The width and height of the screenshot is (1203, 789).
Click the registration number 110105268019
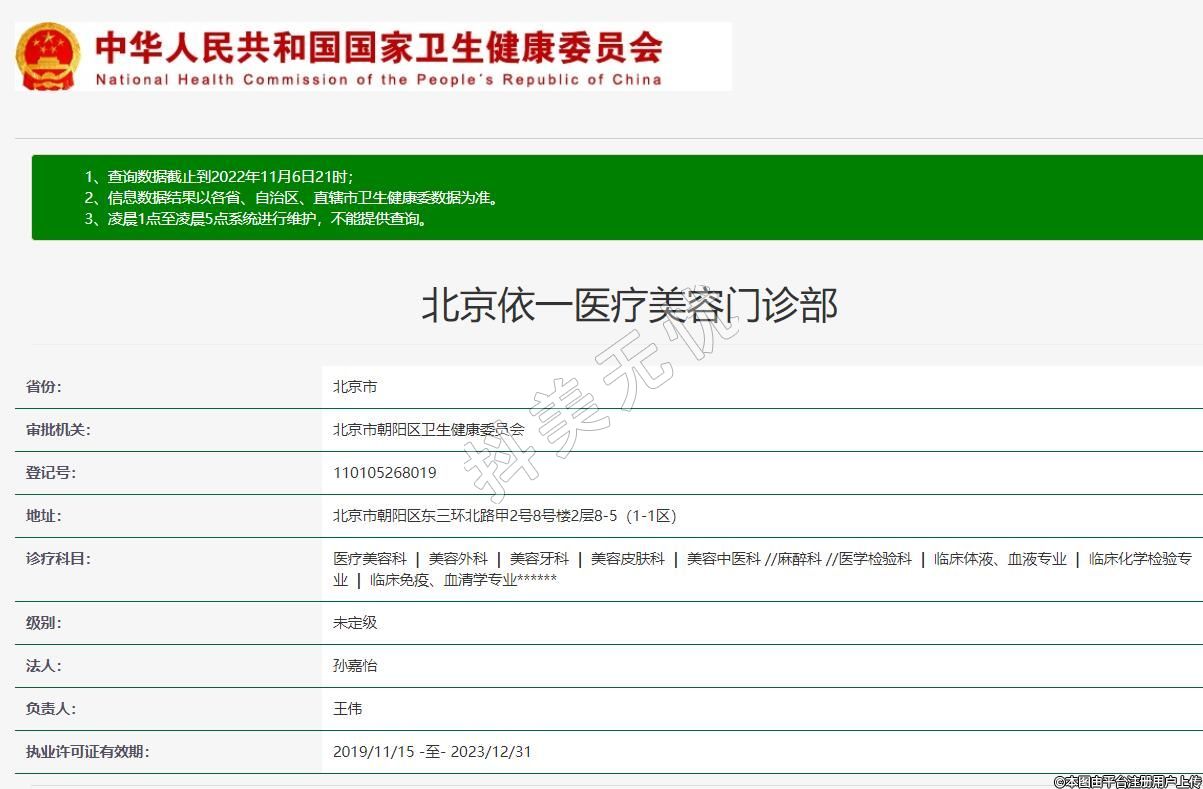click(x=385, y=473)
